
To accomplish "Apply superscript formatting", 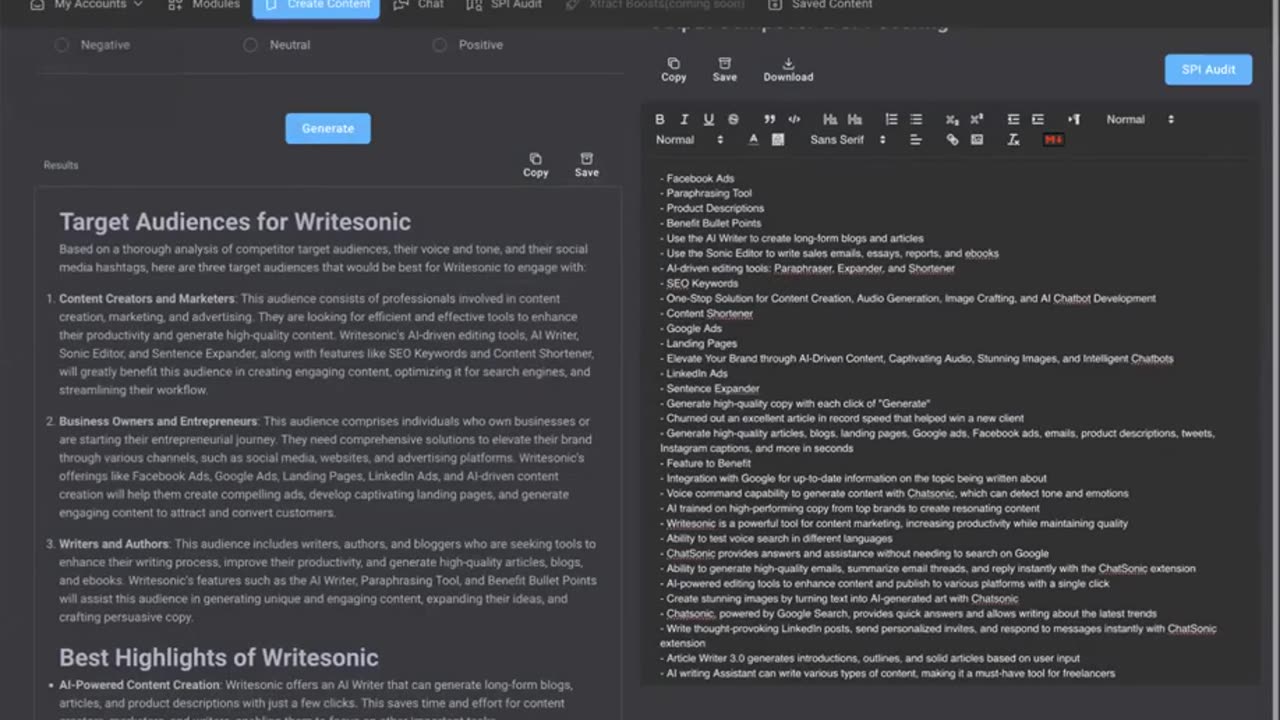I will [977, 119].
